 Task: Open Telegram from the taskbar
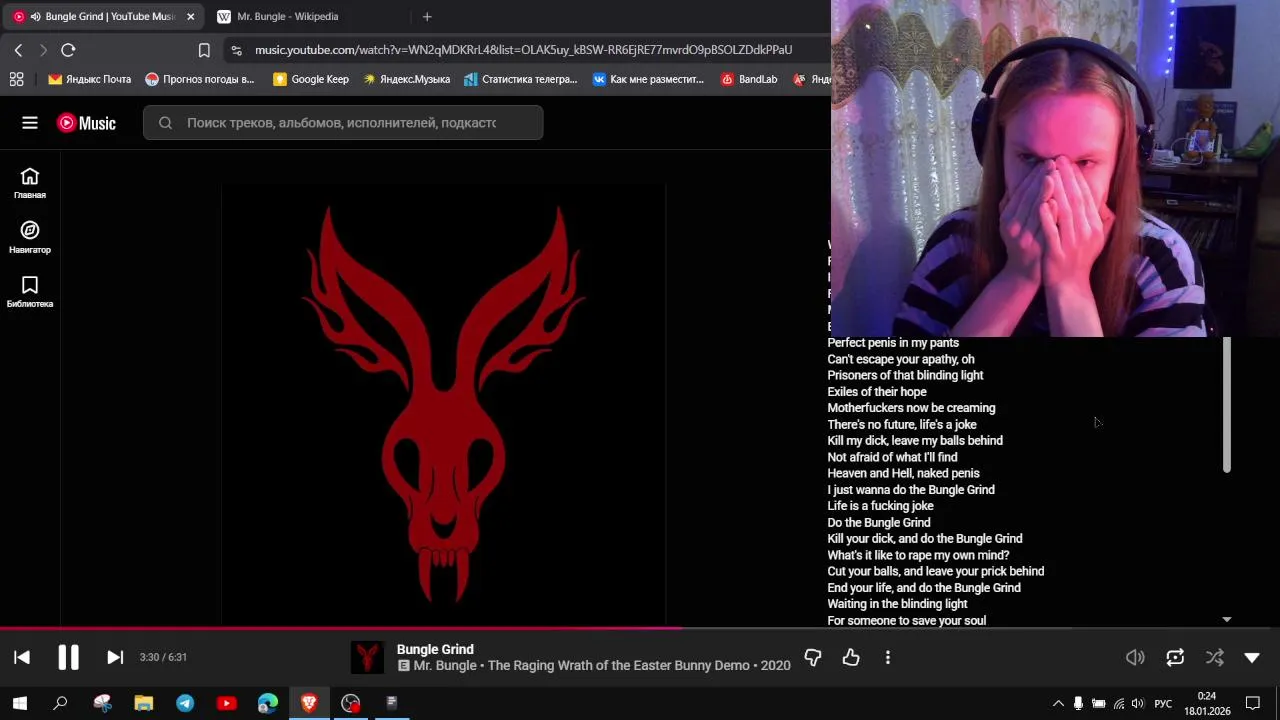(185, 703)
